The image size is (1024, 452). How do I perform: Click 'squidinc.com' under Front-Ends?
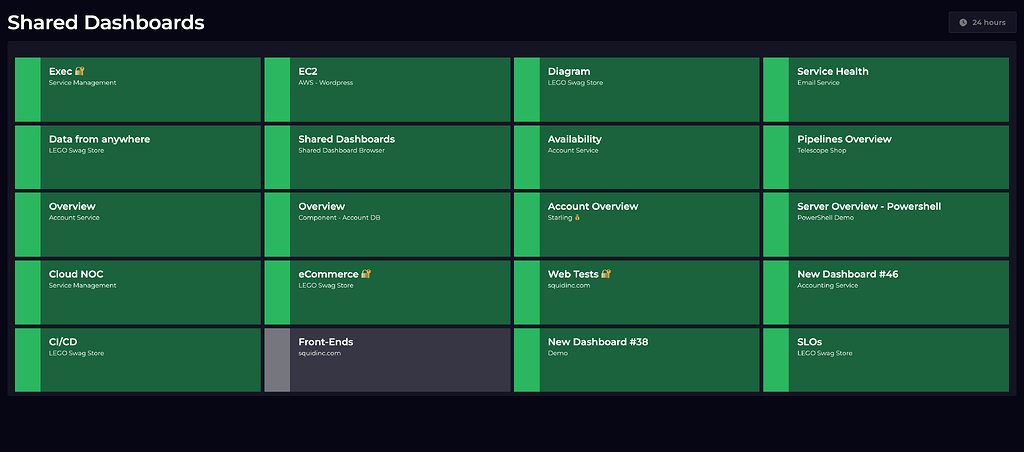(319, 353)
